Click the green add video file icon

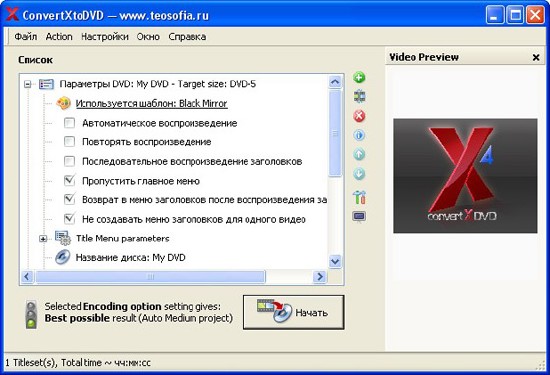359,77
